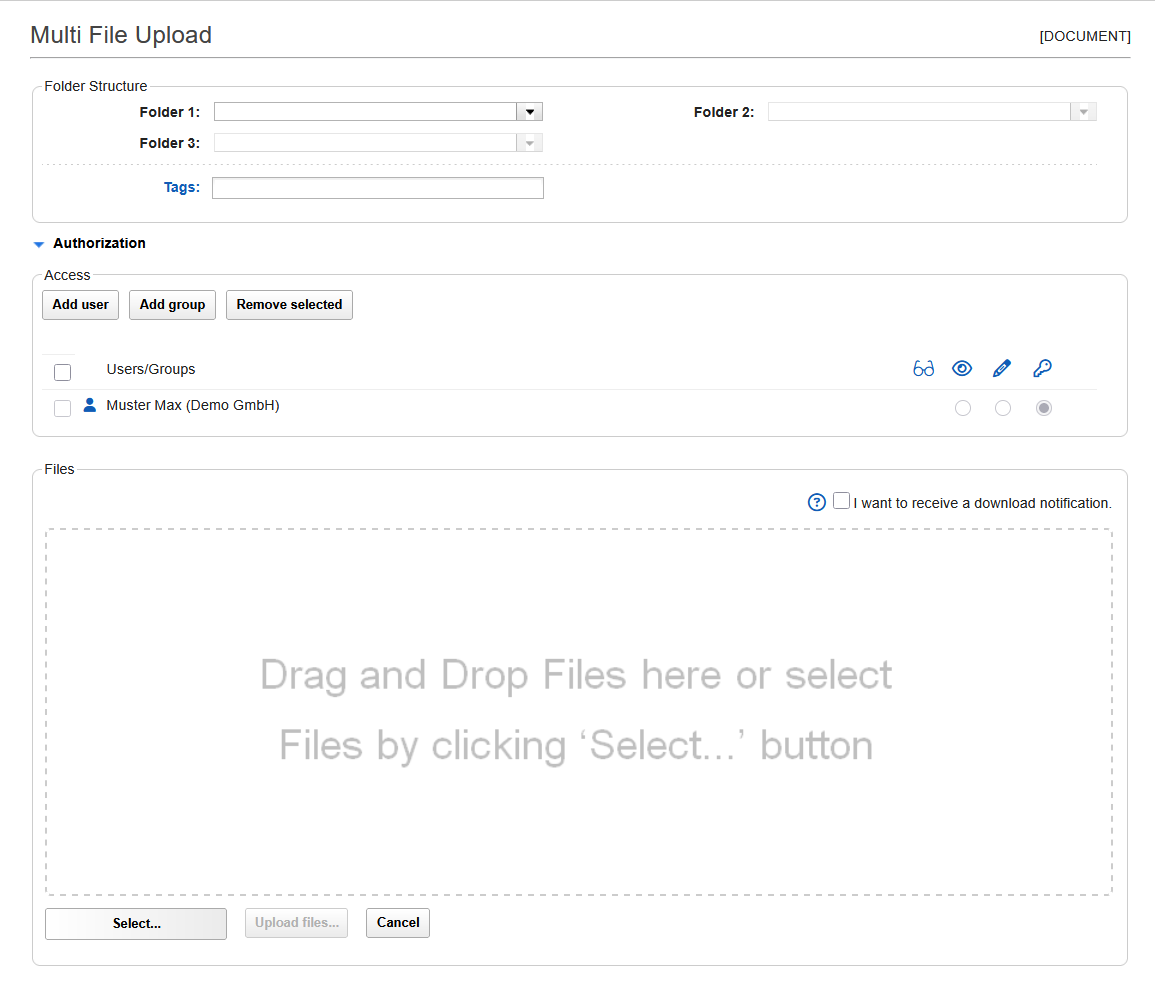Select view permission radio for Muster Max
This screenshot has height=997, width=1155.
click(963, 408)
